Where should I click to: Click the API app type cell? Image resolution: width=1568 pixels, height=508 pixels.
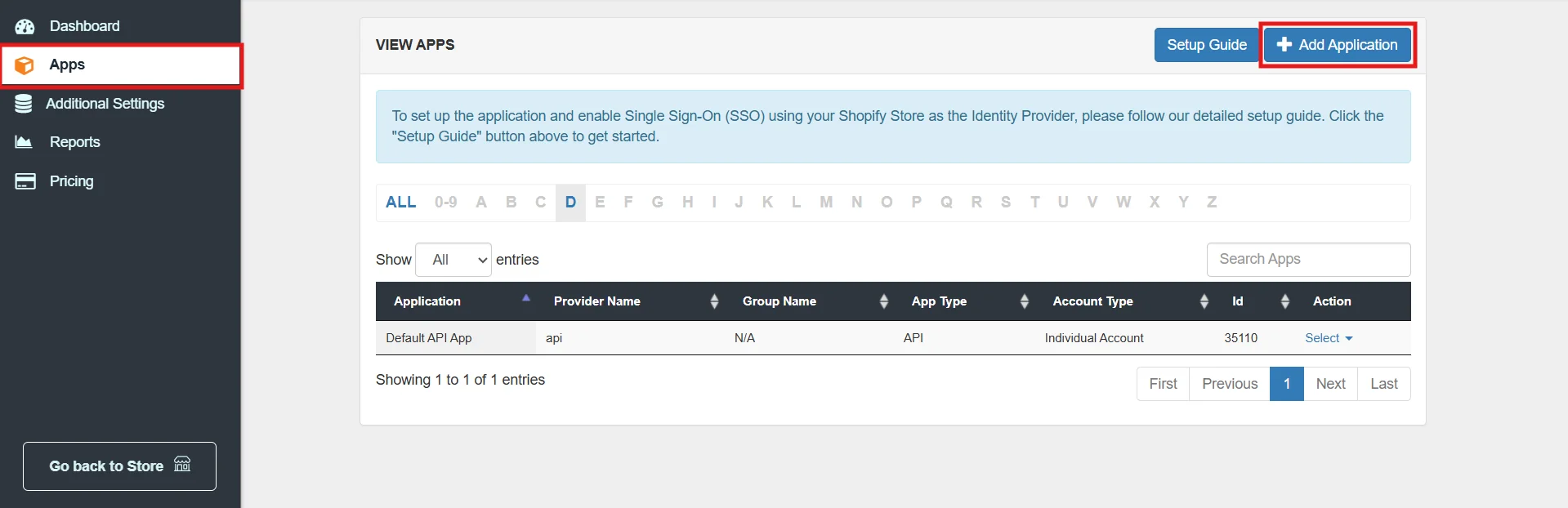click(x=964, y=338)
